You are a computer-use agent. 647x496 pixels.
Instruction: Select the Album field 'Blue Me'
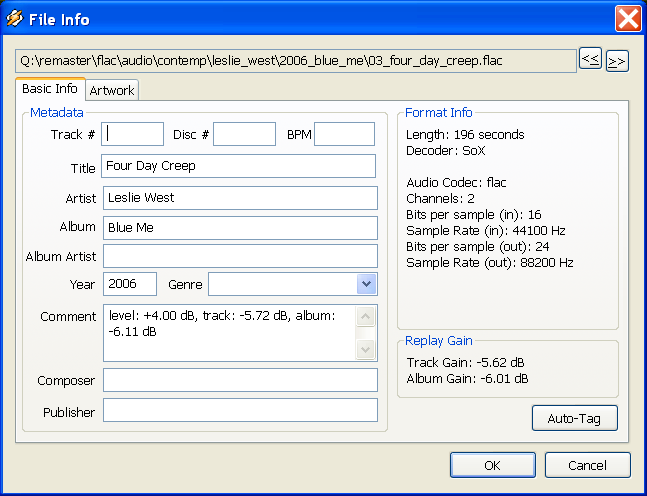tap(239, 228)
